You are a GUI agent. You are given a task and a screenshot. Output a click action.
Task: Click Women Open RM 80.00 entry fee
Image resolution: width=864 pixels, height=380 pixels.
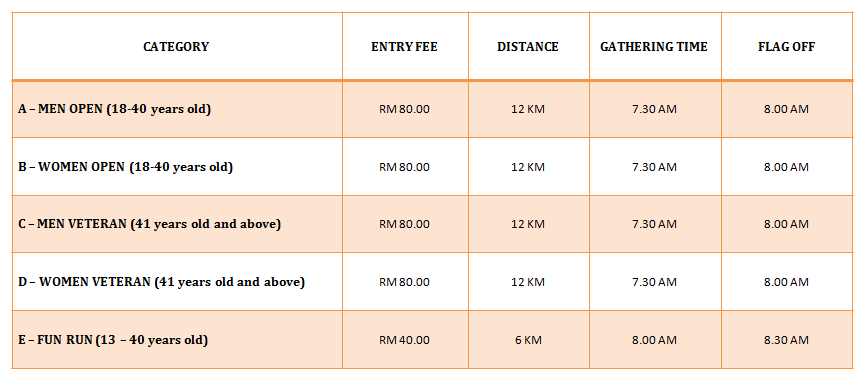pos(404,167)
